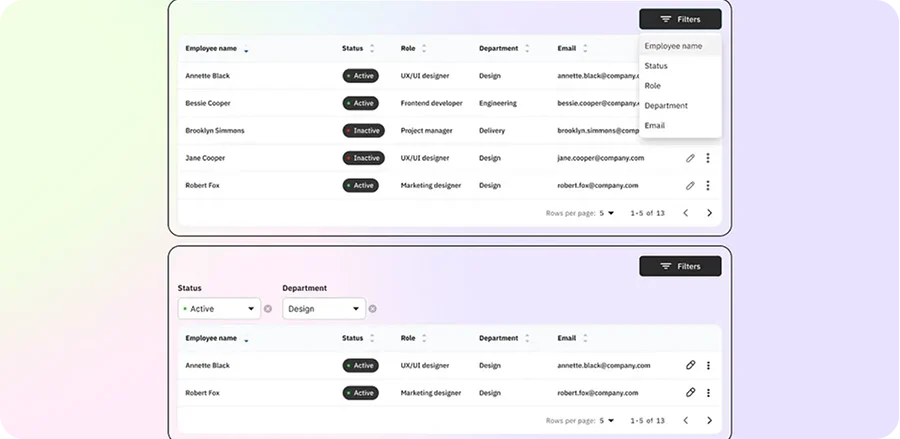Open the kebab menu for Annette Black in the filtered table
The image size is (900, 439).
(x=708, y=365)
